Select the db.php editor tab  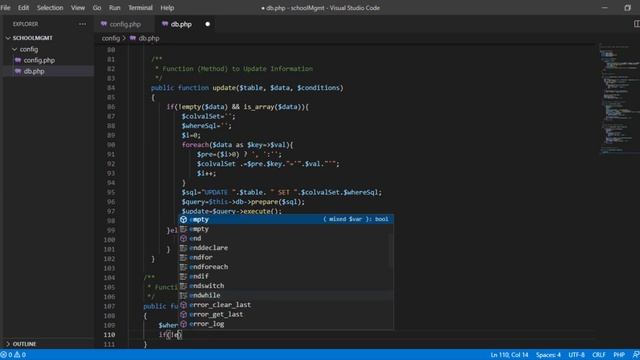pyautogui.click(x=181, y=24)
